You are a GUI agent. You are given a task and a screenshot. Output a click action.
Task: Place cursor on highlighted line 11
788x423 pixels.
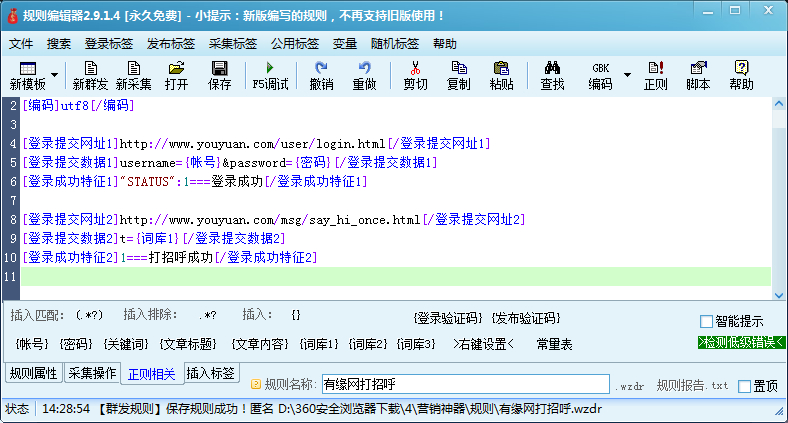tap(396, 276)
